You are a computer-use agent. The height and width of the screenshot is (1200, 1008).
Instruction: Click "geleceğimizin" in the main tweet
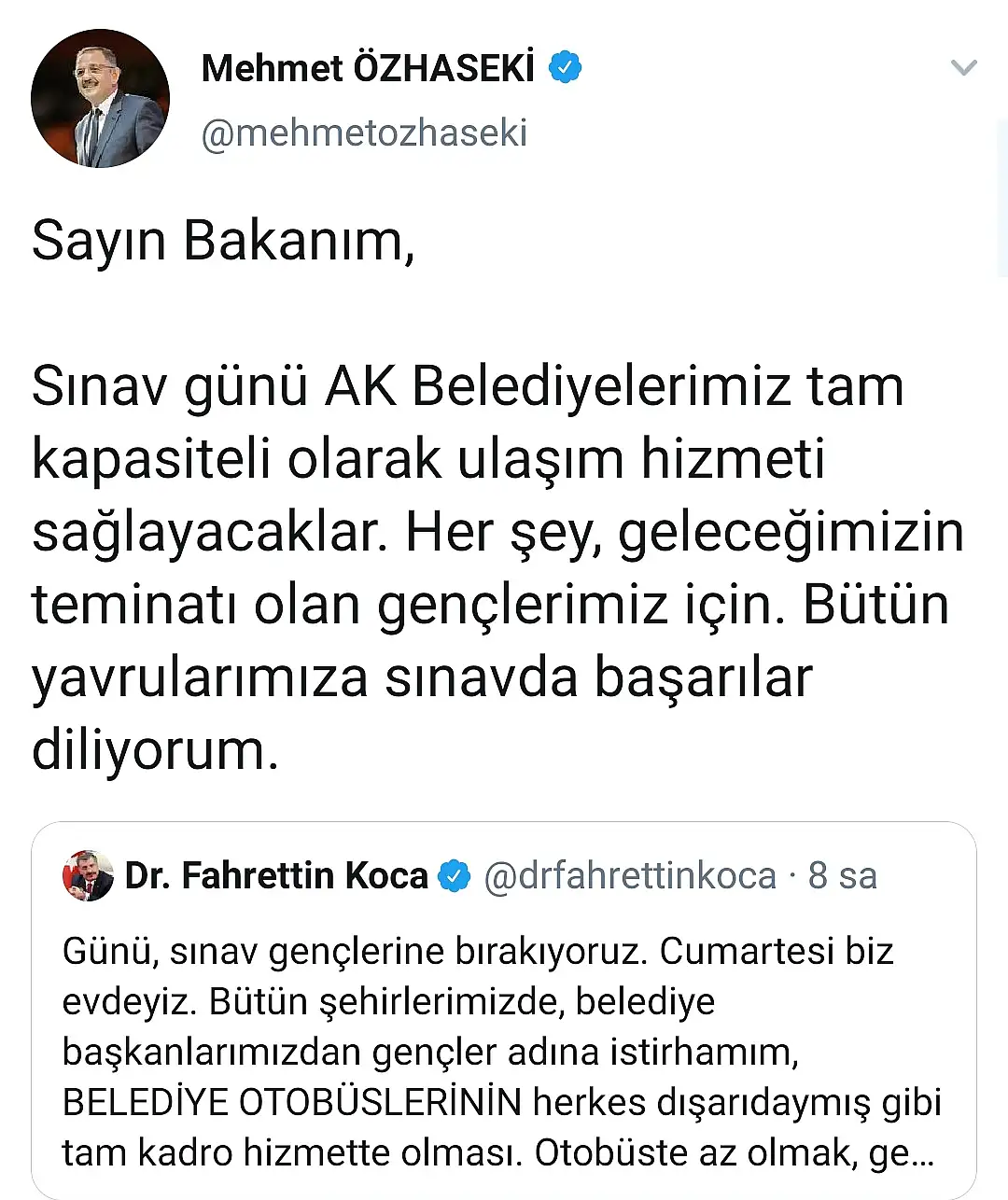coord(791,532)
